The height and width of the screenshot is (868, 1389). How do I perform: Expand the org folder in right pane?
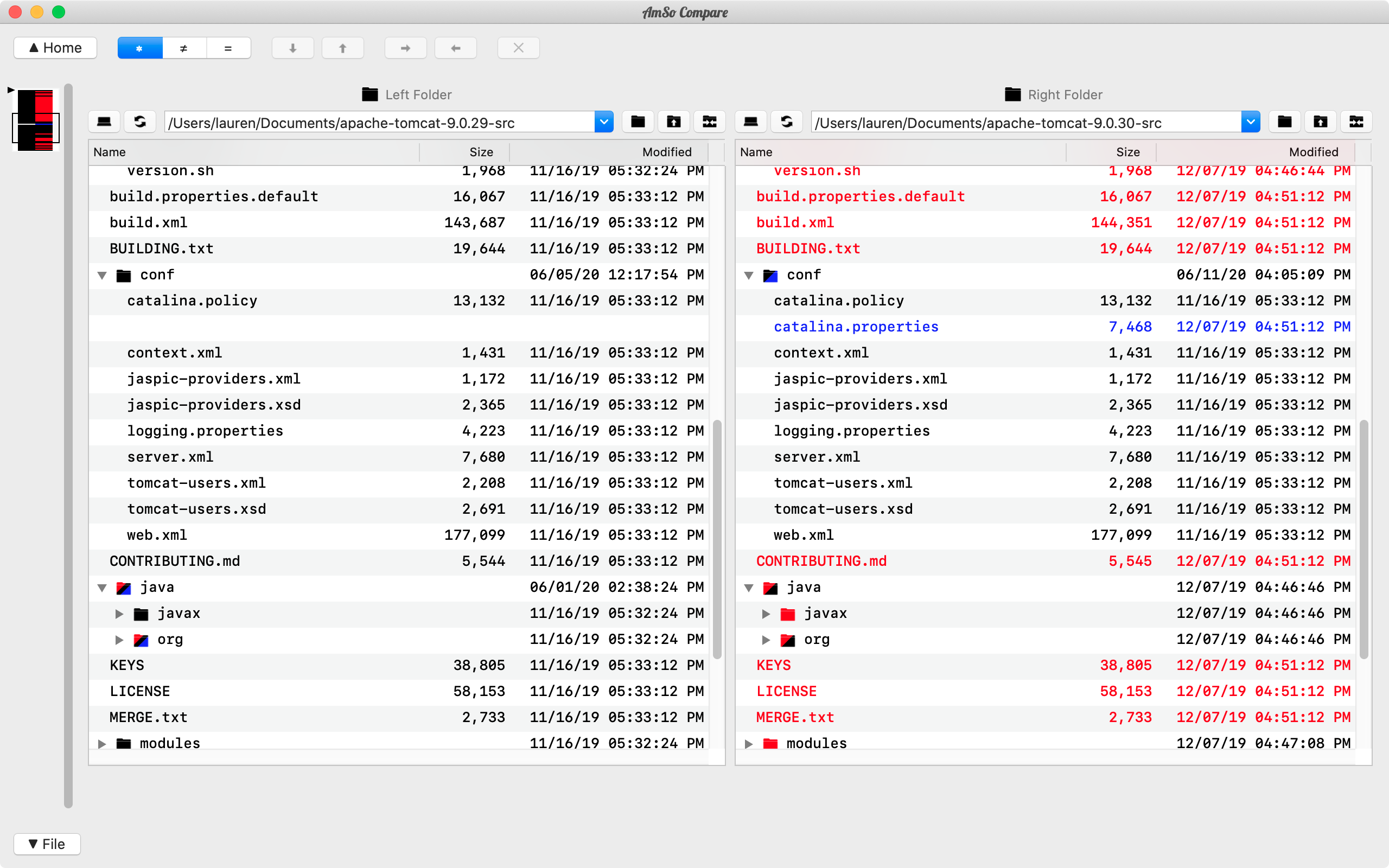pyautogui.click(x=766, y=640)
